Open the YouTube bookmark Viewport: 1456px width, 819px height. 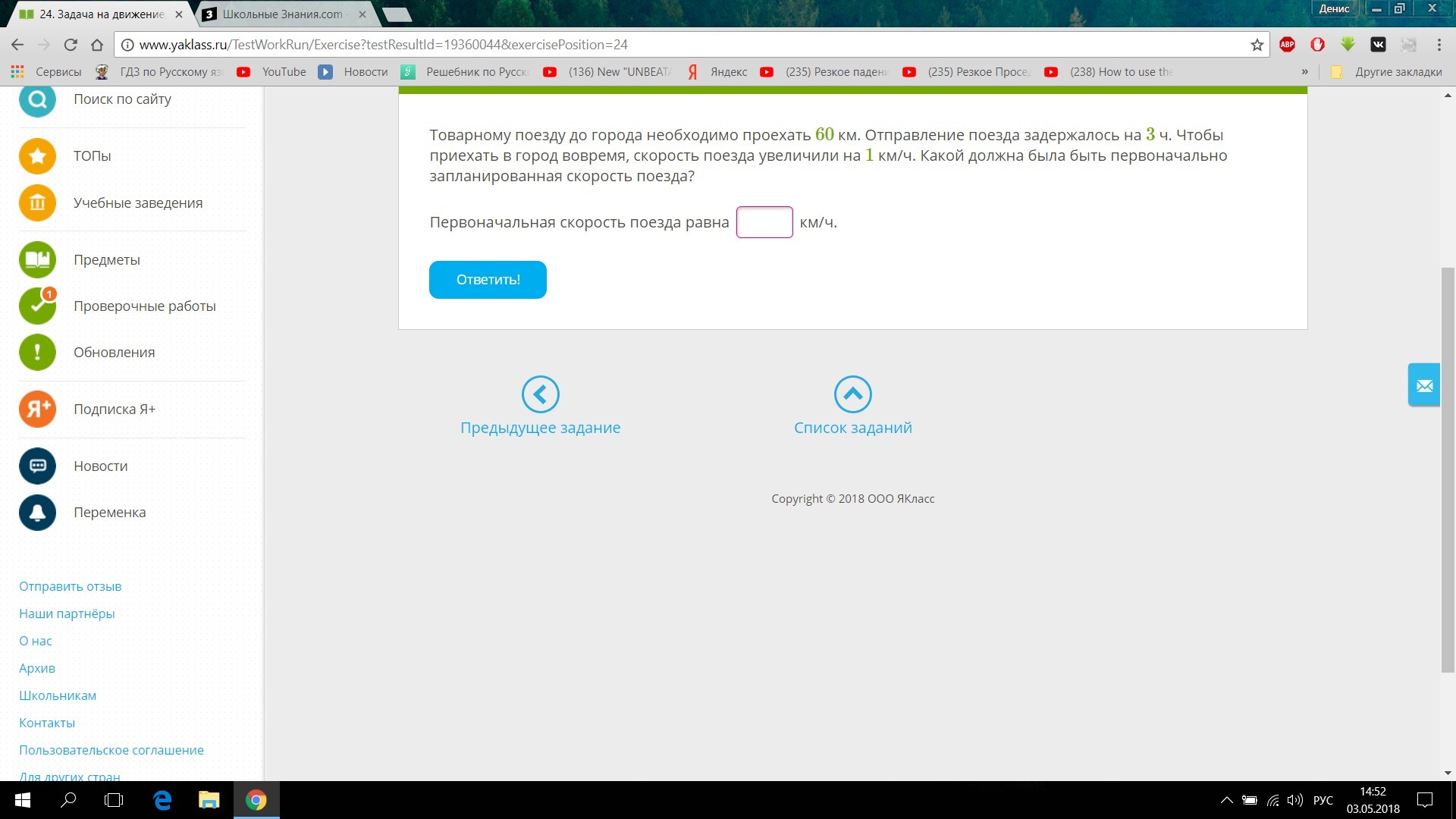tap(271, 72)
